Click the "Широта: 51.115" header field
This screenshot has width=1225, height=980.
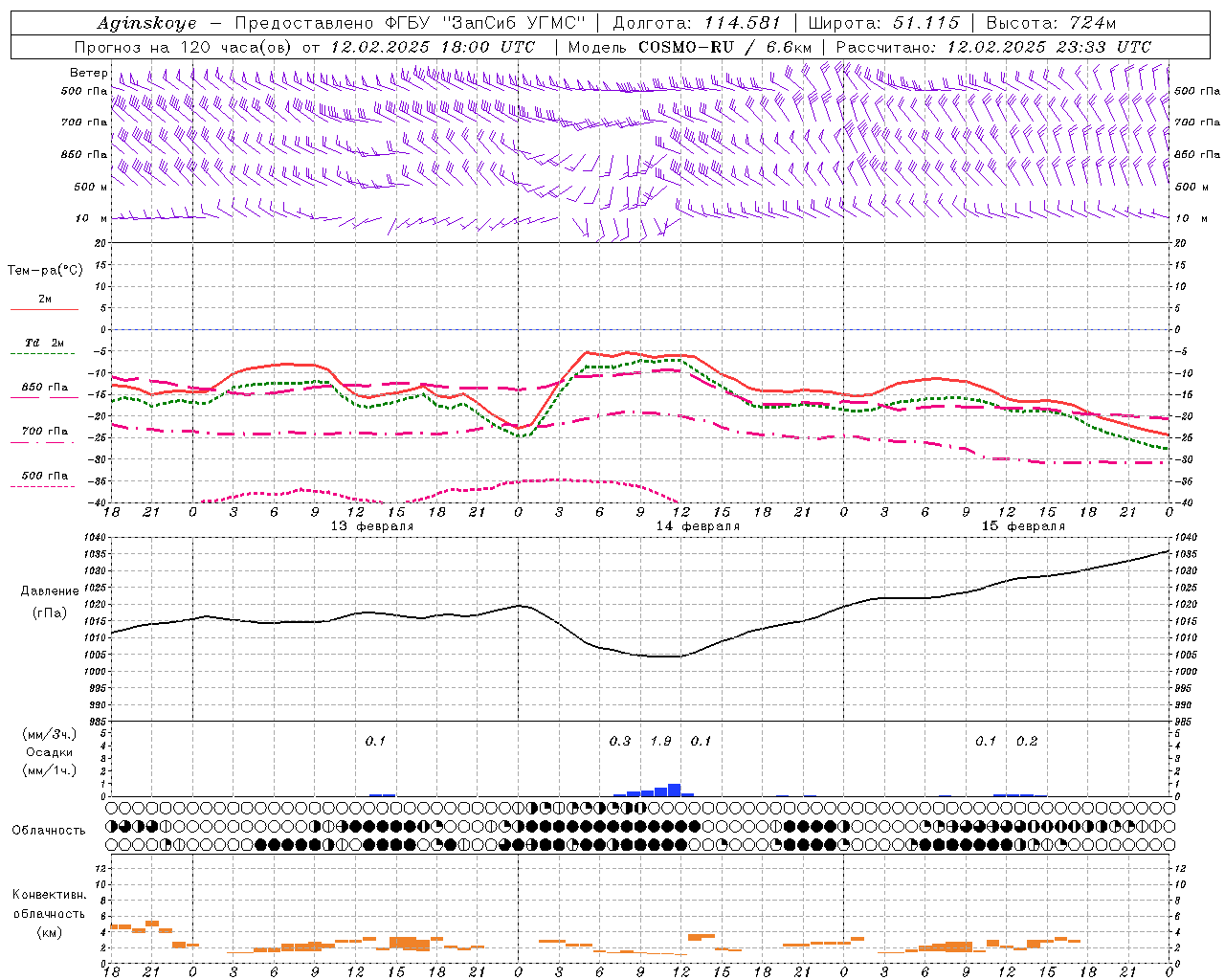(x=883, y=23)
